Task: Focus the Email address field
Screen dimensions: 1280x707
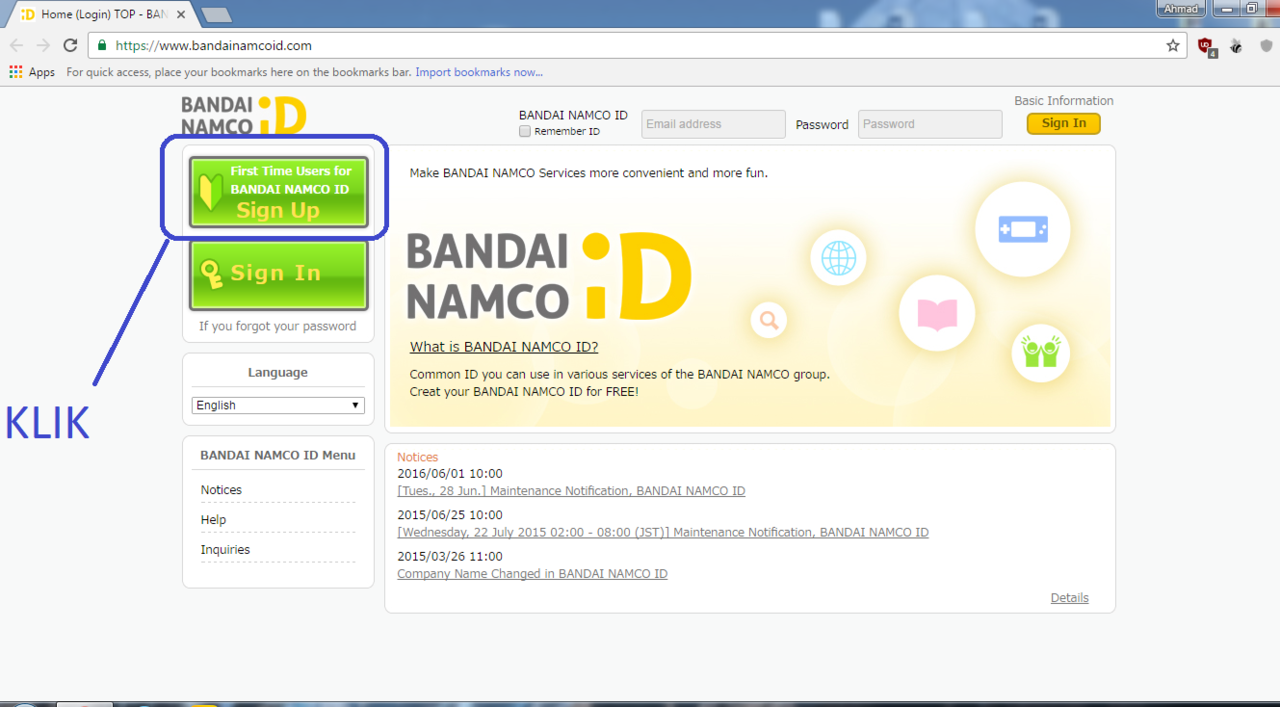Action: (713, 124)
